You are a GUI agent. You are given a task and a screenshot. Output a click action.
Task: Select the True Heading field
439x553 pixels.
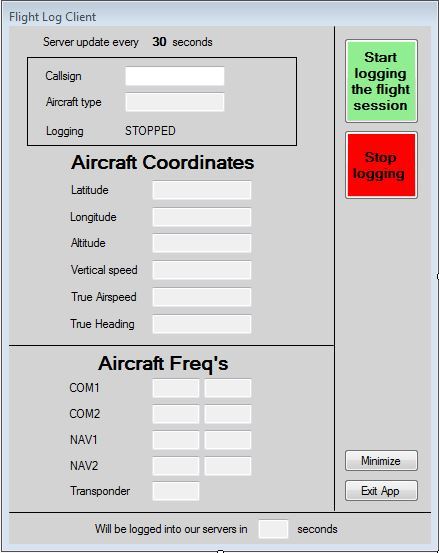[x=202, y=324]
